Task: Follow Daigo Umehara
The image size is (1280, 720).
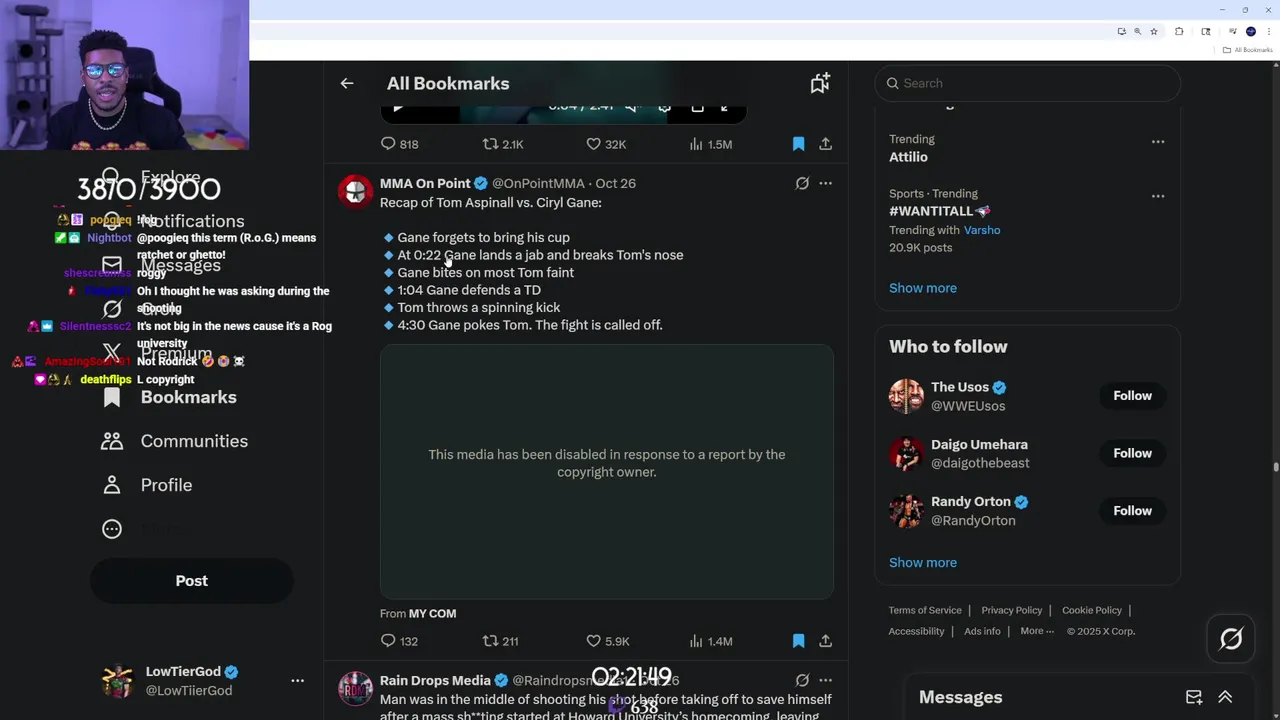Action: (1132, 453)
